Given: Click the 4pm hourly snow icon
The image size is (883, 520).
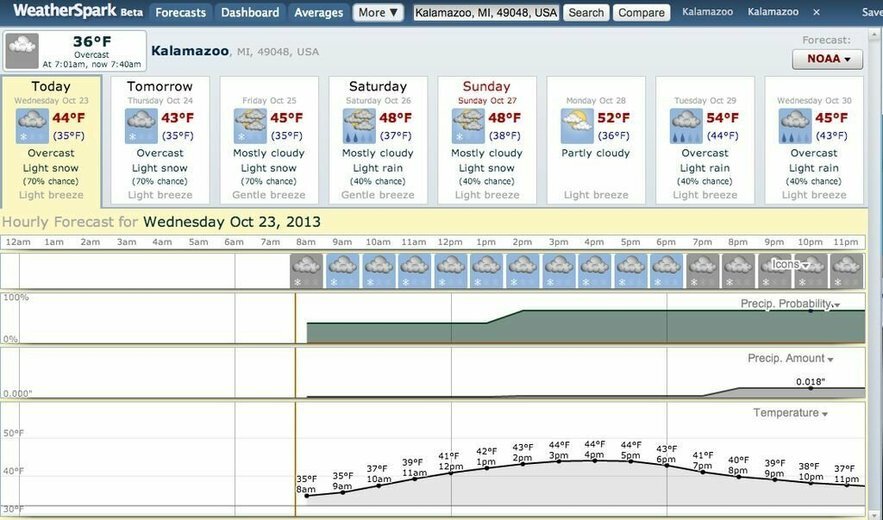Looking at the screenshot, I should point(595,271).
